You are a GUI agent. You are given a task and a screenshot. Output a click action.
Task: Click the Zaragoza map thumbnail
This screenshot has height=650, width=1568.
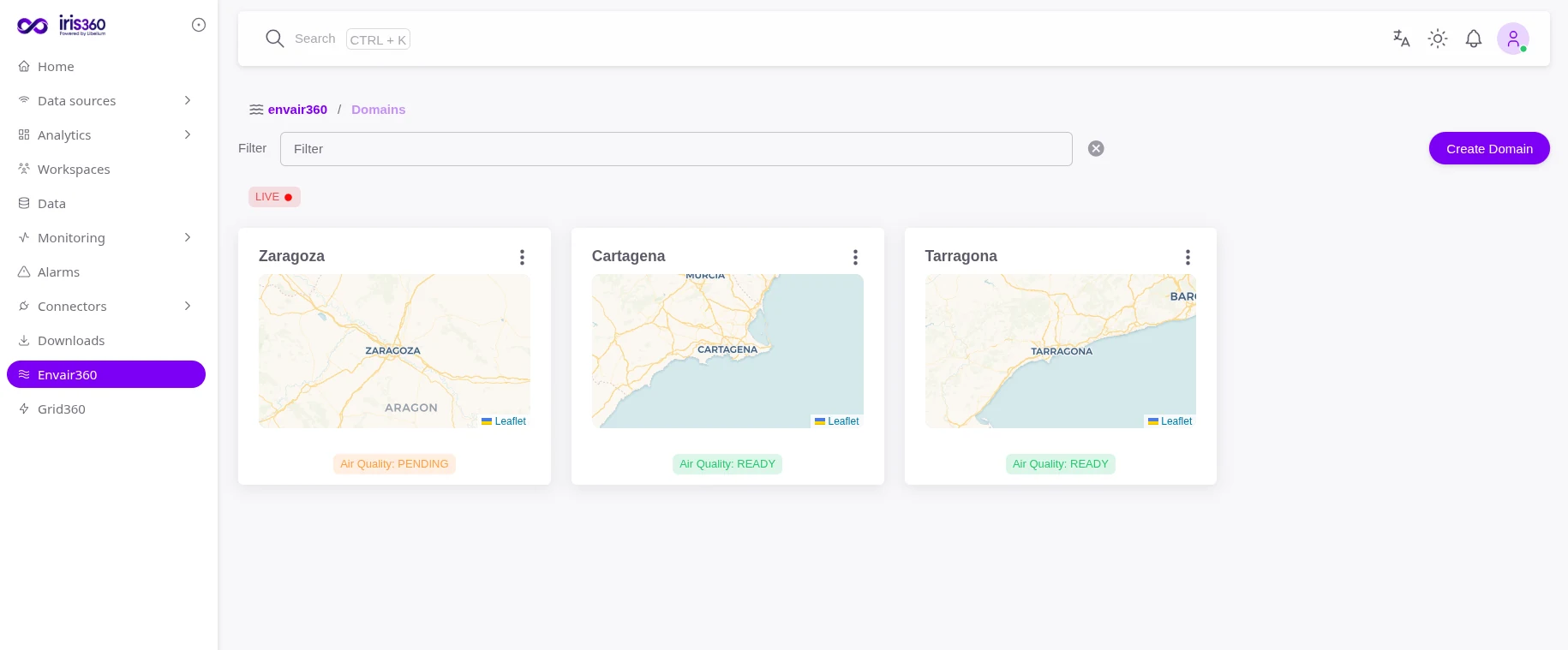click(x=394, y=351)
